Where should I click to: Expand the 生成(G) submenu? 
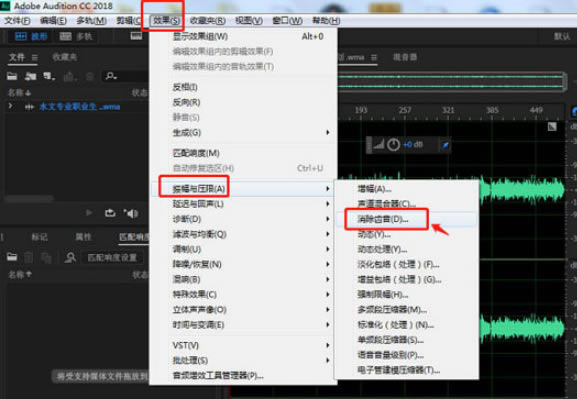tap(243, 133)
